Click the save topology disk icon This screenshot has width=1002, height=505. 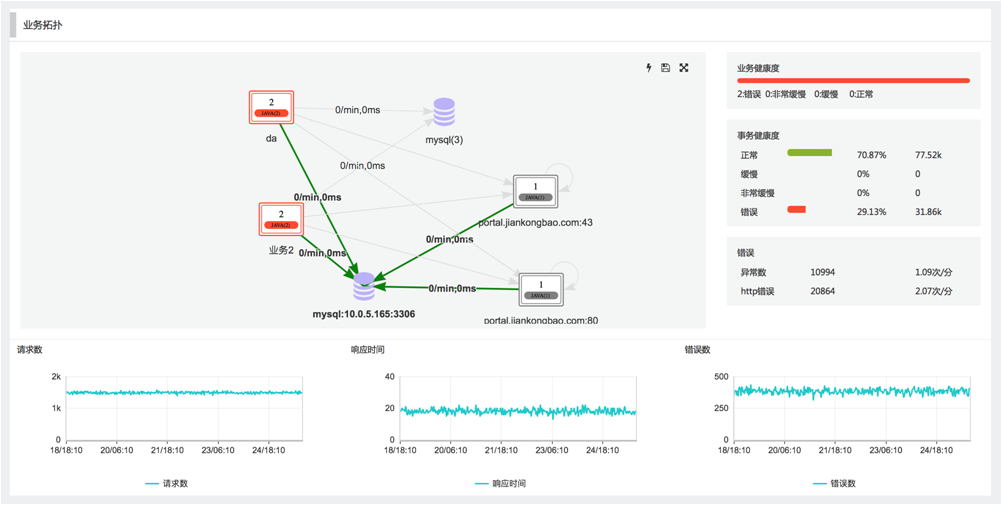tap(666, 68)
